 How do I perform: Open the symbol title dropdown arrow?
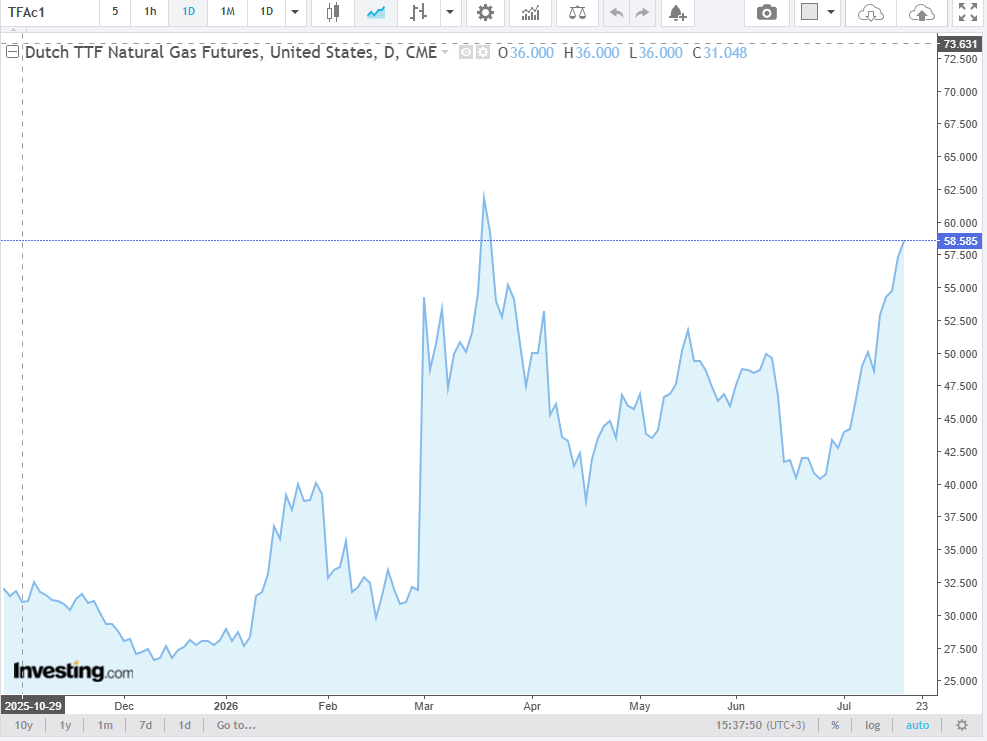pyautogui.click(x=445, y=52)
